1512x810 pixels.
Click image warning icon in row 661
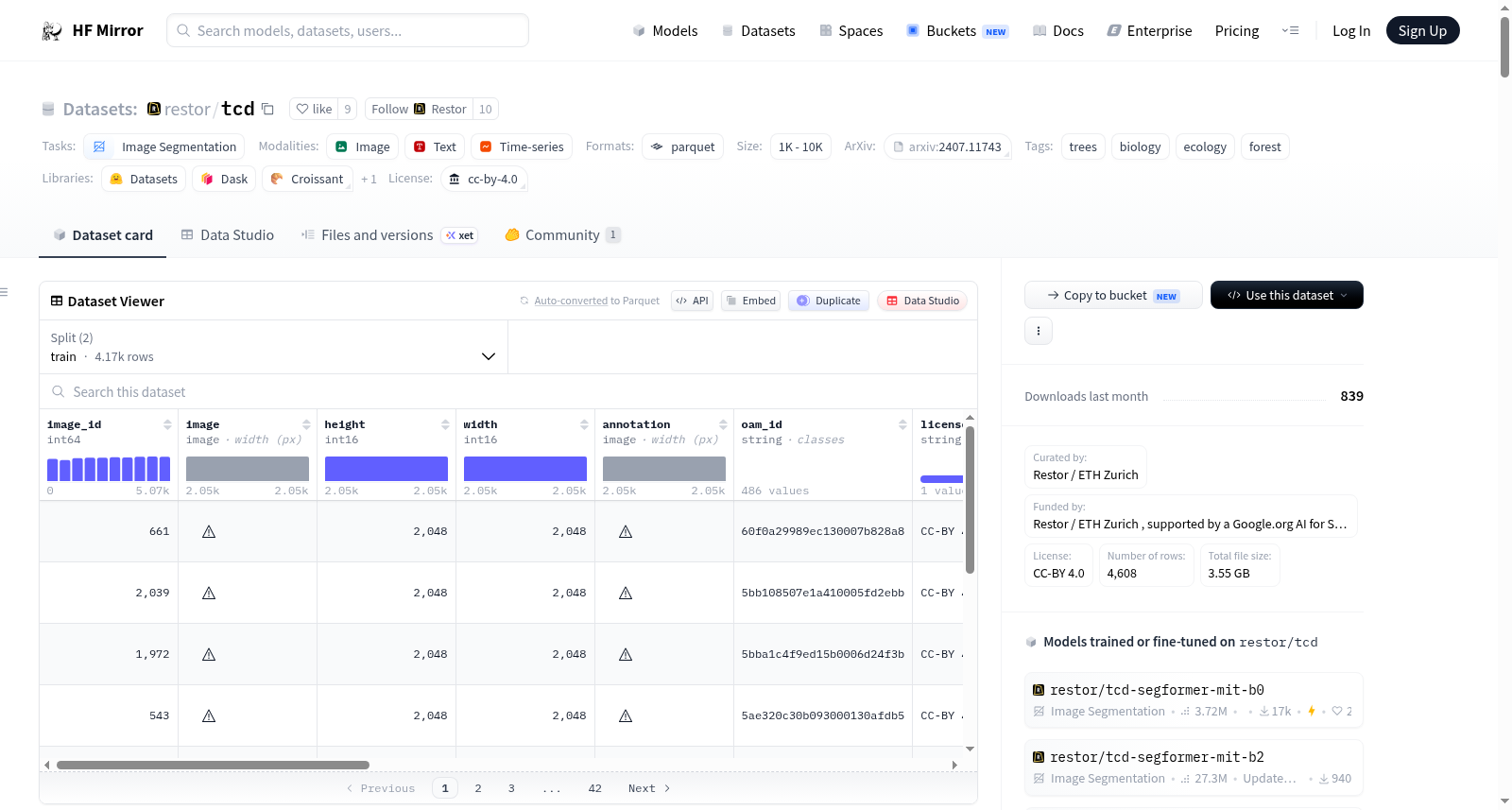209,531
